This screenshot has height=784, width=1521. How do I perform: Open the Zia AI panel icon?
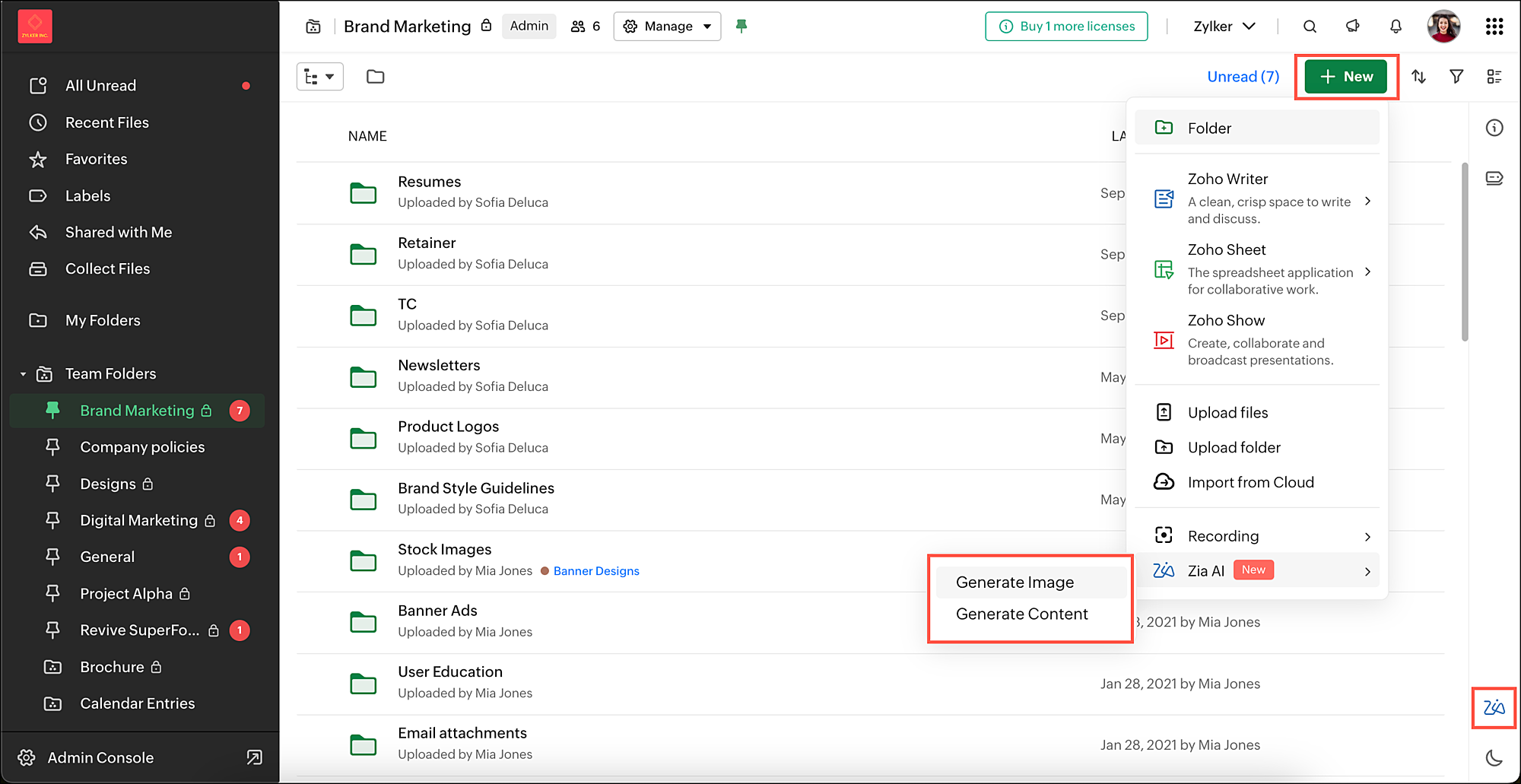[1494, 708]
